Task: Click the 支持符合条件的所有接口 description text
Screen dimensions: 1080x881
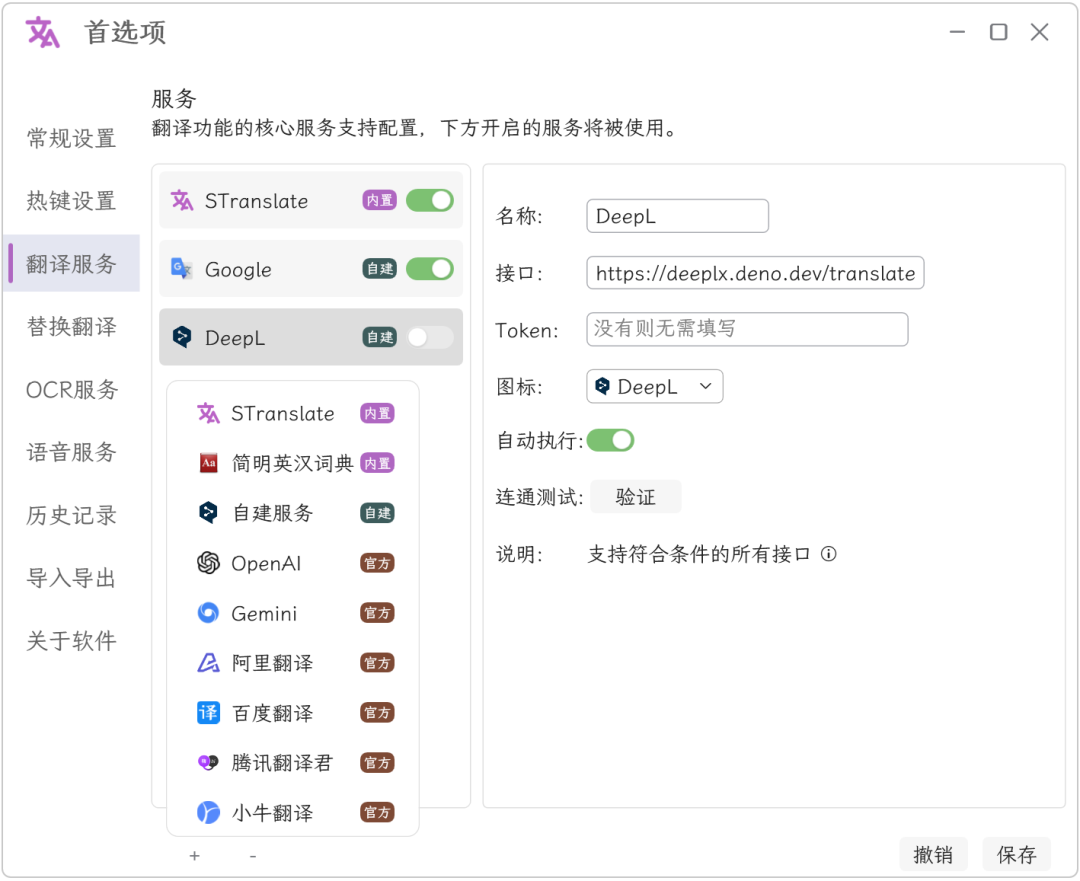Action: pos(698,554)
